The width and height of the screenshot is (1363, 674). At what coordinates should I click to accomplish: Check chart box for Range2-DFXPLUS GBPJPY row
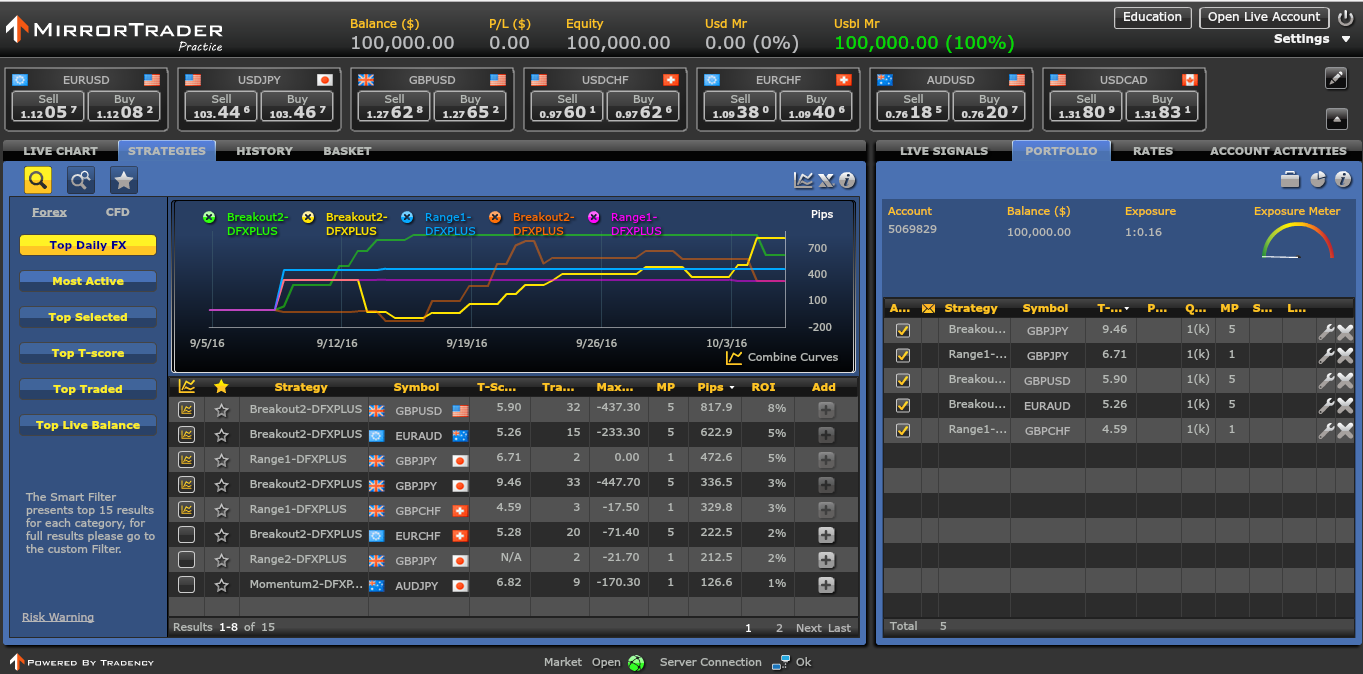pos(186,559)
